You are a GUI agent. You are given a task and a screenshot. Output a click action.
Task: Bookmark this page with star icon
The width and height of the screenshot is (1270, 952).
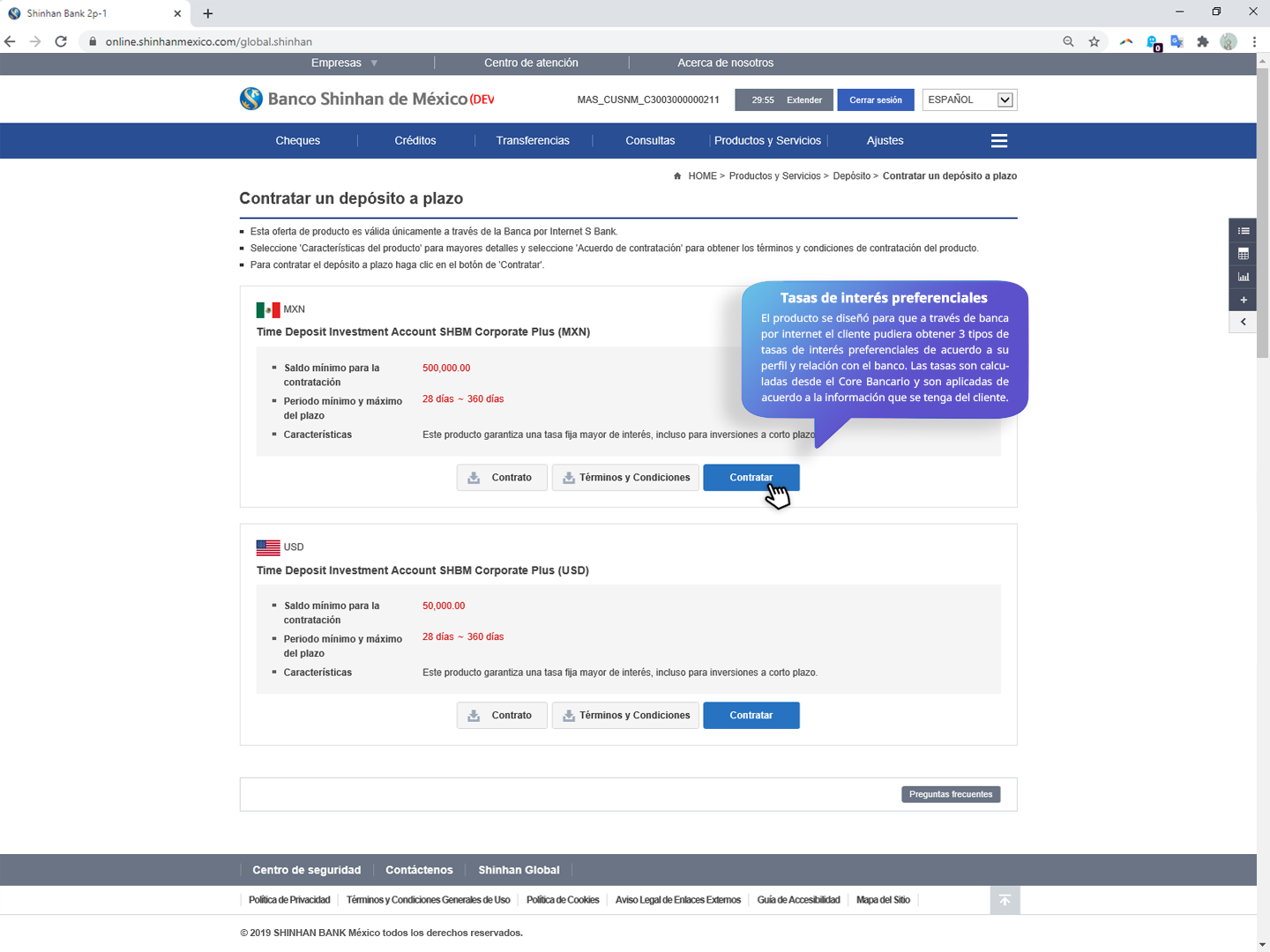click(1094, 41)
